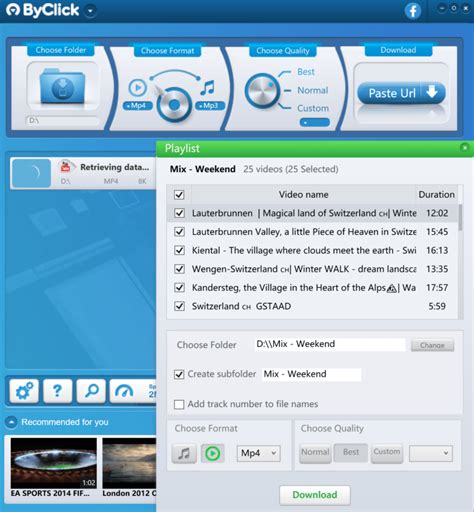Image resolution: width=474 pixels, height=512 pixels.
Task: Click the YouTube source icon on download
Action: pyautogui.click(x=66, y=166)
